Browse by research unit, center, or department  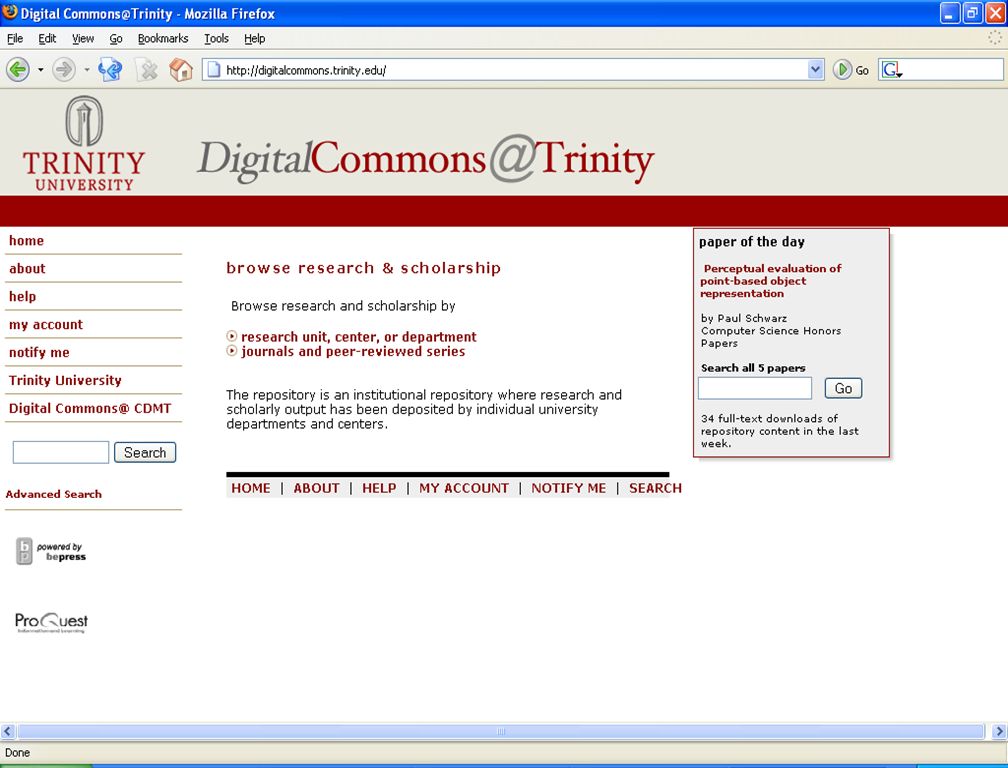pos(359,336)
